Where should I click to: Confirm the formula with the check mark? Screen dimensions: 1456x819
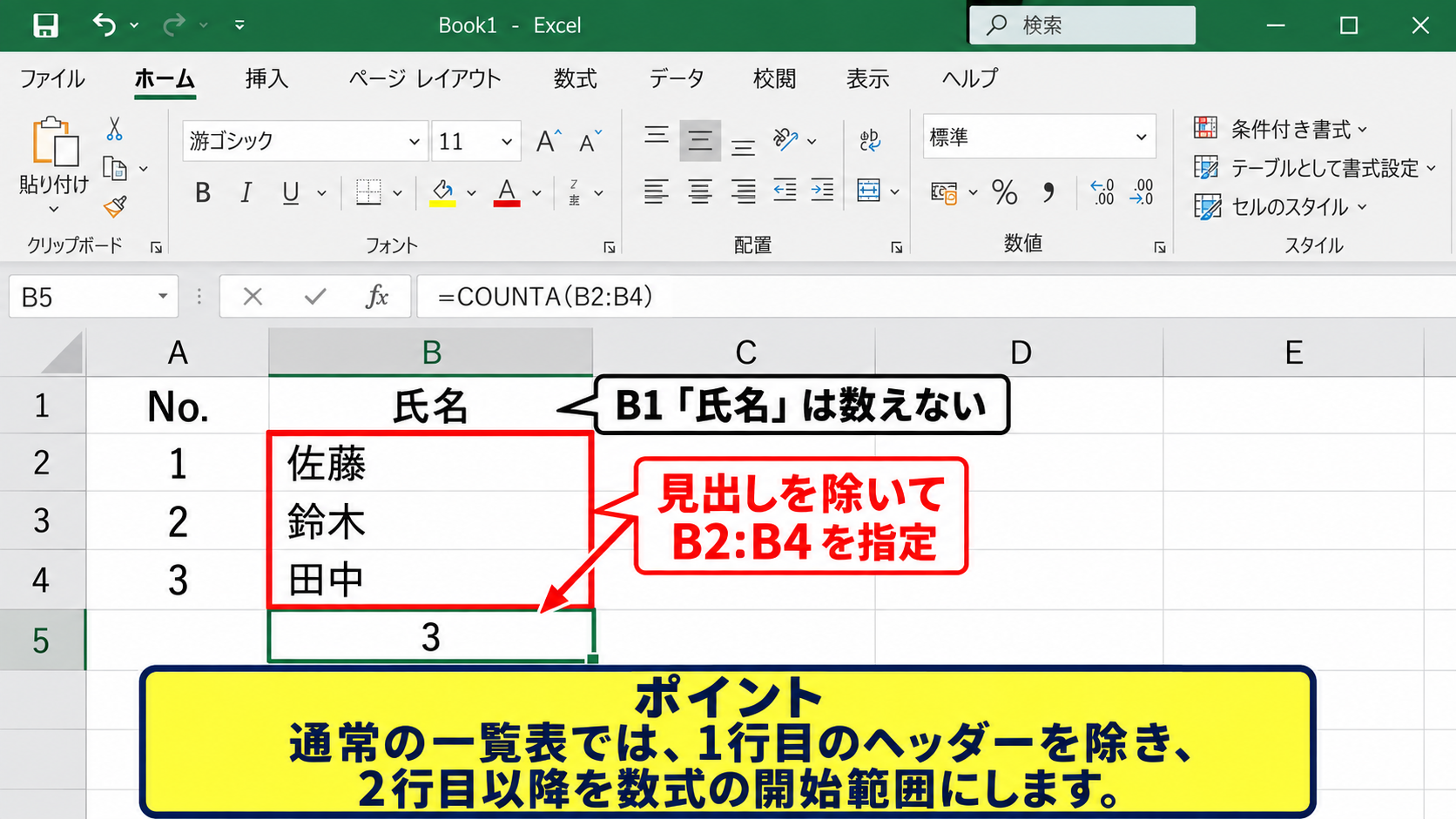pyautogui.click(x=315, y=297)
